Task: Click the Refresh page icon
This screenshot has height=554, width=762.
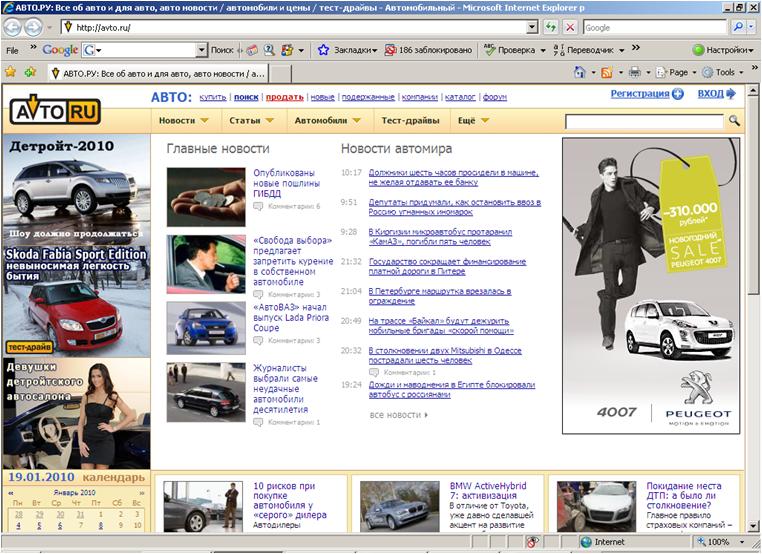Action: point(551,27)
